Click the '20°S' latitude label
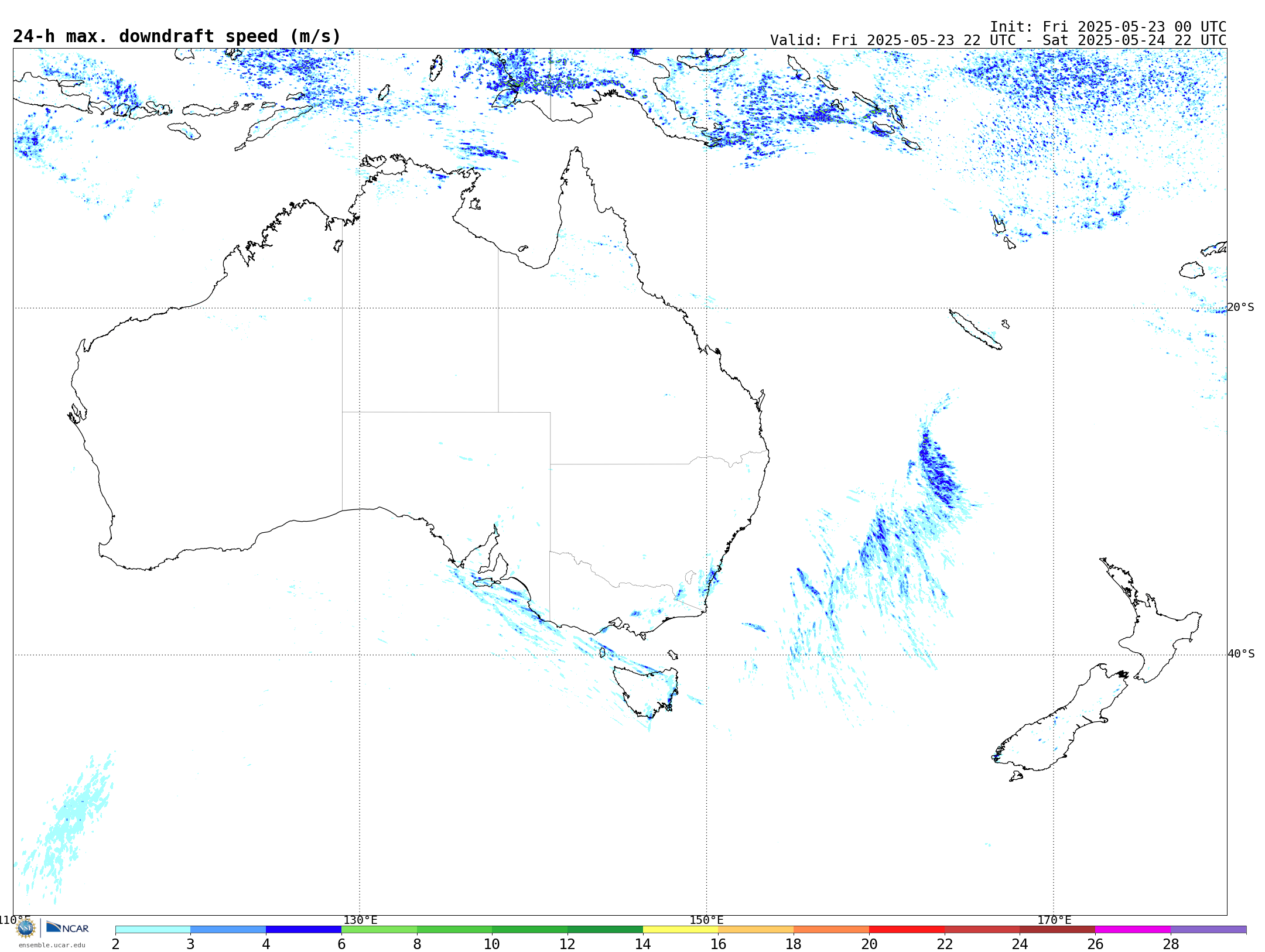 tap(1240, 307)
